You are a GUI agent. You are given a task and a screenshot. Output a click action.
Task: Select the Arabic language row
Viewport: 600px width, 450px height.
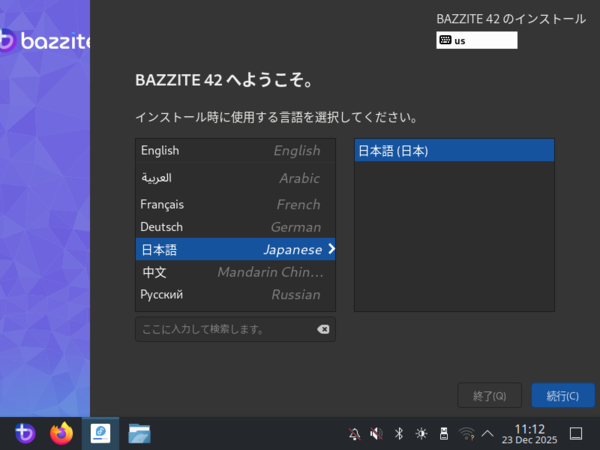[x=235, y=178]
